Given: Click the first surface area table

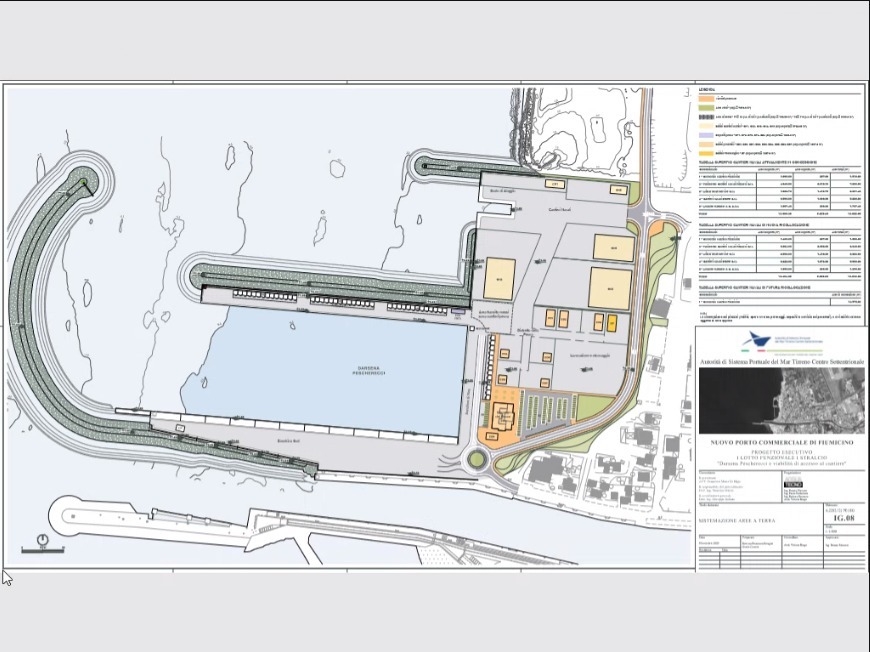Looking at the screenshot, I should point(780,190).
